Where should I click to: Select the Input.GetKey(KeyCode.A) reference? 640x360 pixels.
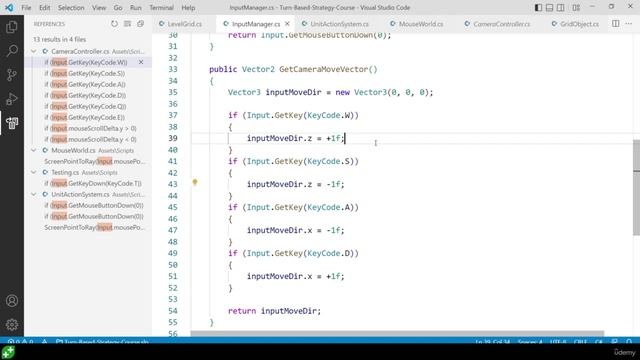(84, 84)
